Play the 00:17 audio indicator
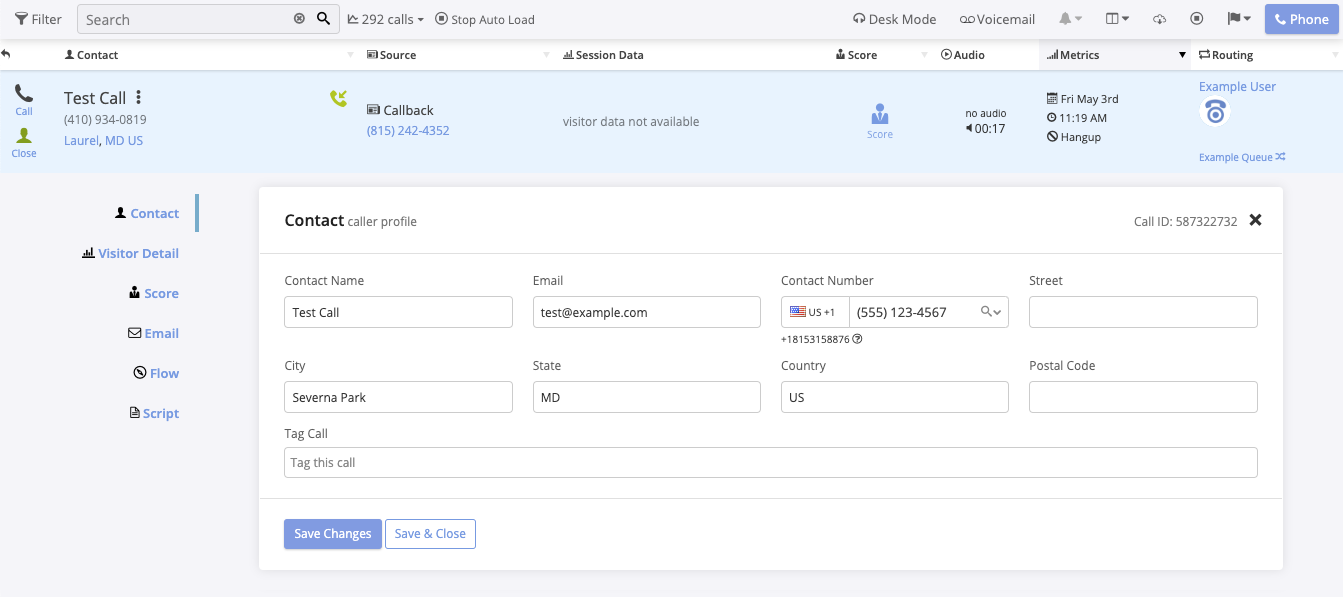 [985, 129]
